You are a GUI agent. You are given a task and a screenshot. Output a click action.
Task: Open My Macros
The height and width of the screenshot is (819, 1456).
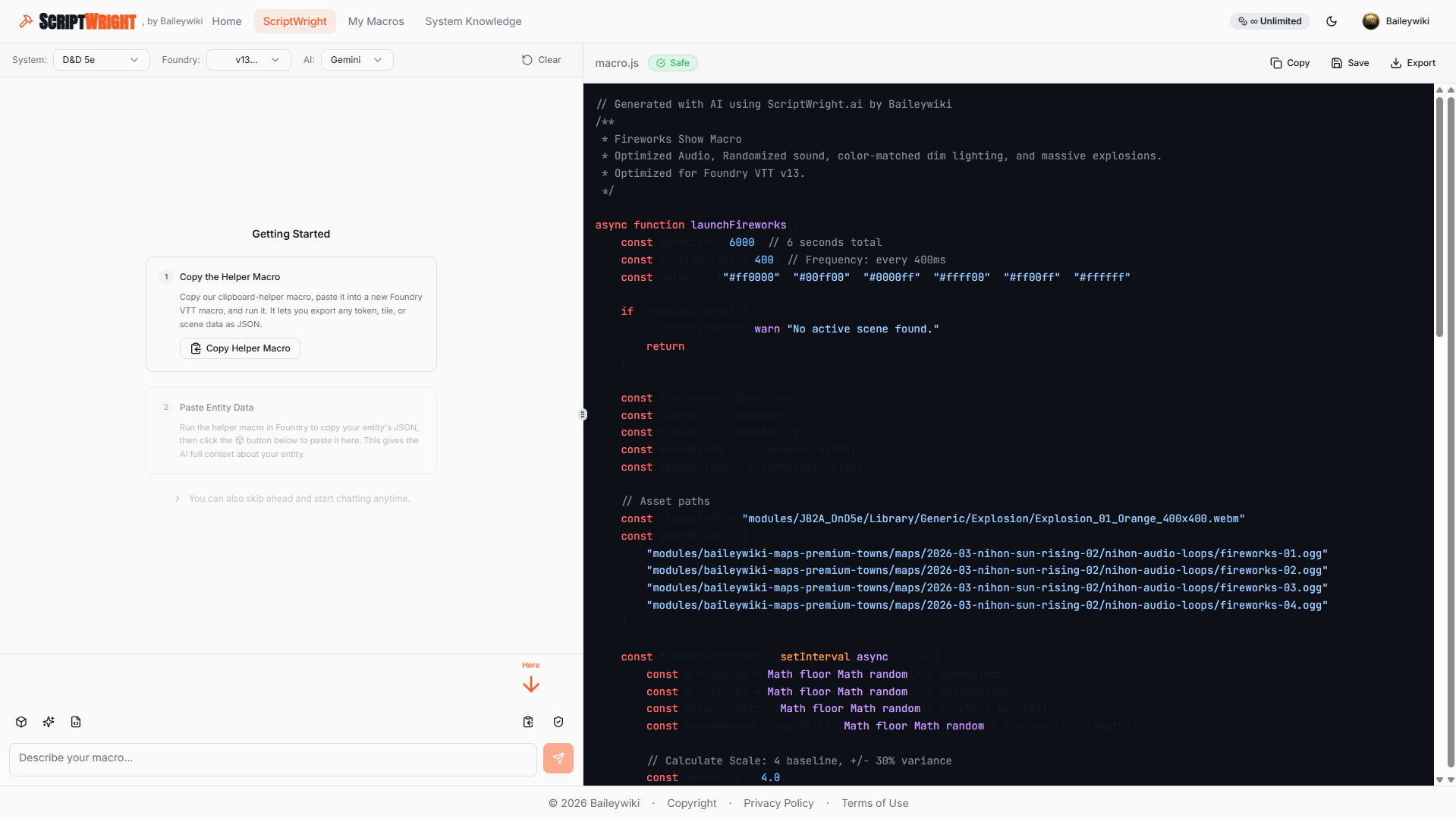376,21
